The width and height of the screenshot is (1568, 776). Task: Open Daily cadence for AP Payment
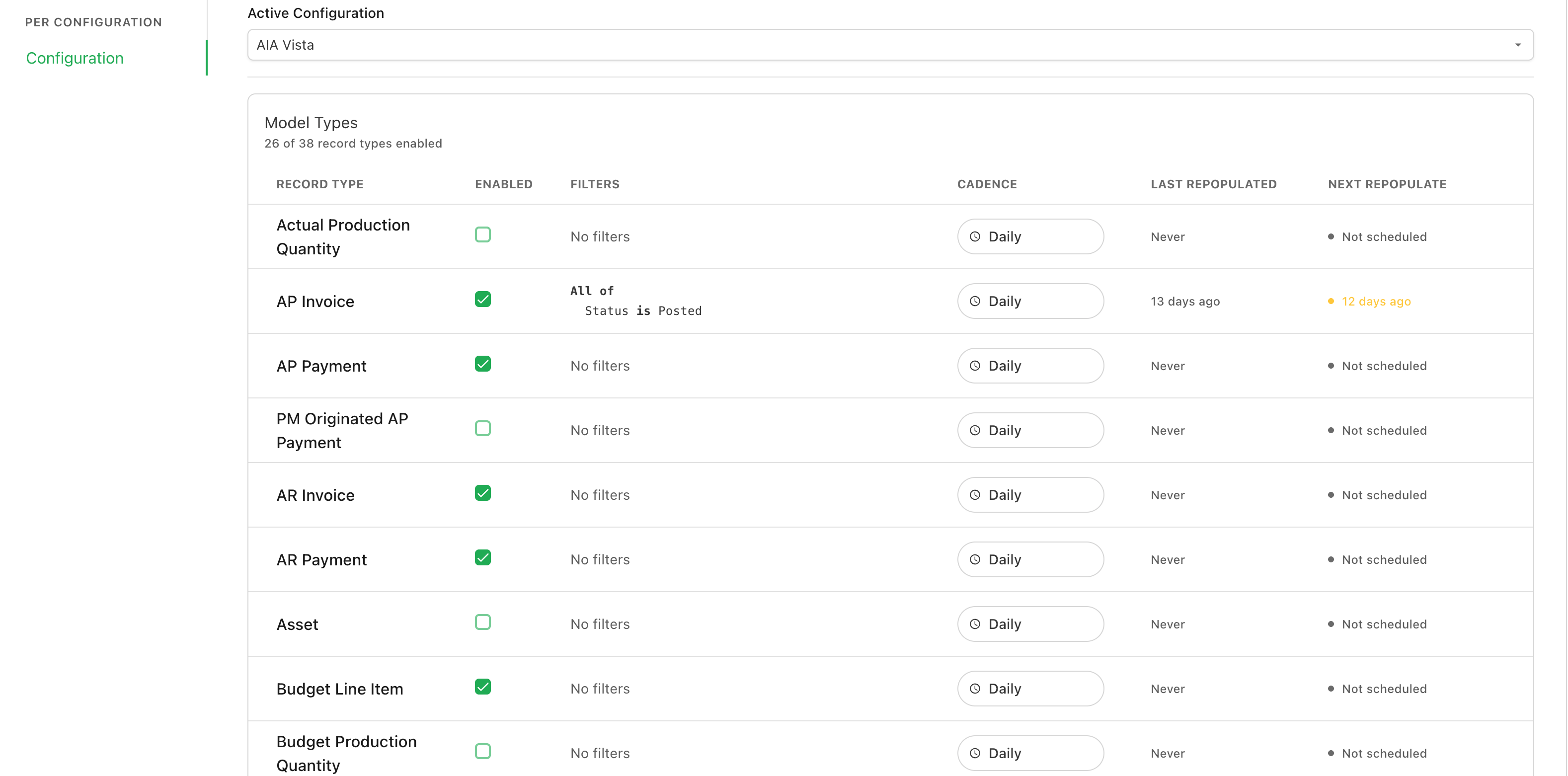pyautogui.click(x=1030, y=366)
